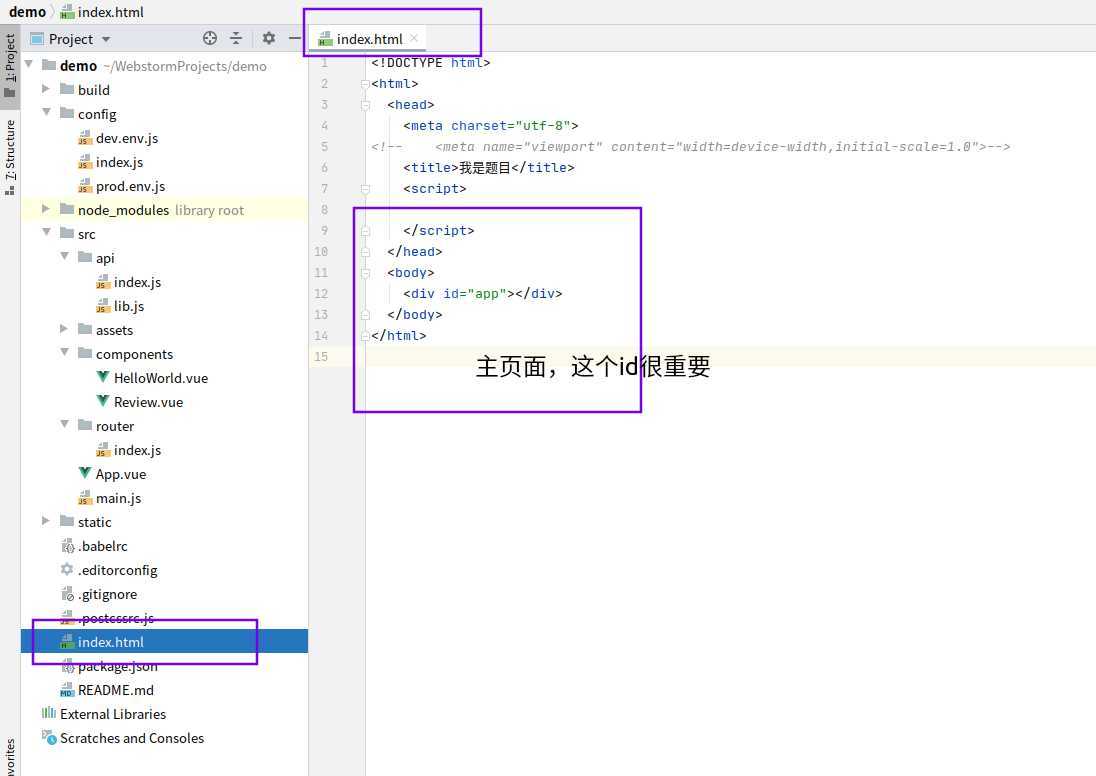The height and width of the screenshot is (776, 1096).
Task: Open the Project view dropdown
Action: [x=106, y=39]
